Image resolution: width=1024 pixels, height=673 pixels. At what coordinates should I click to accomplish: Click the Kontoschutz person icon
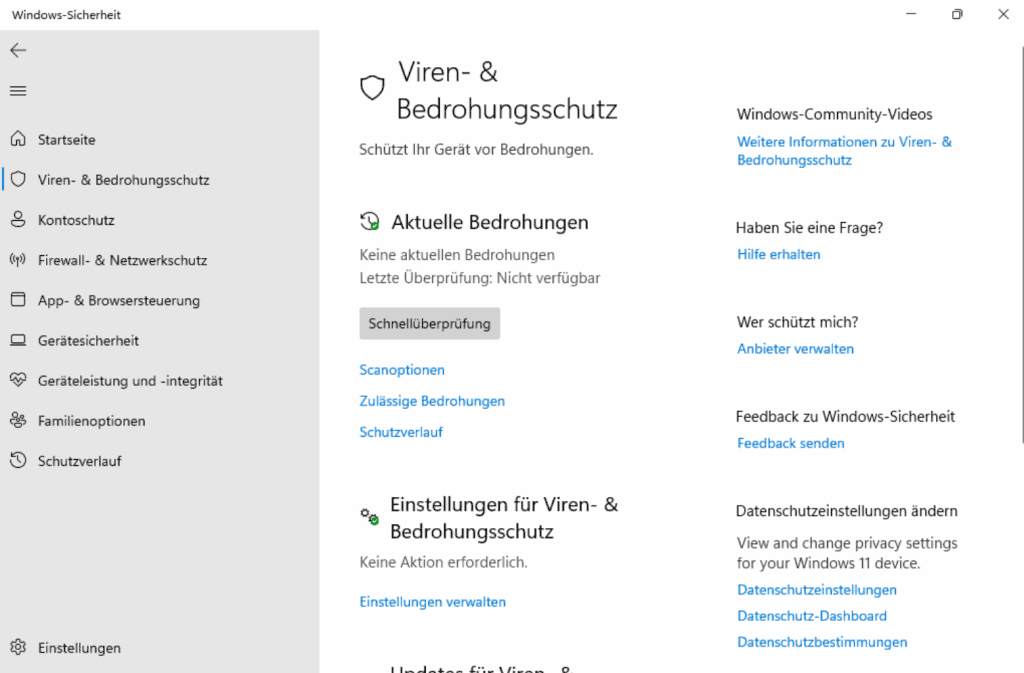coord(18,220)
